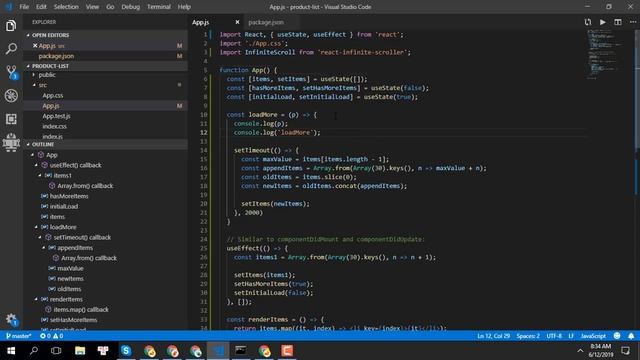640x360 pixels.
Task: Open the Debug menu
Action: click(131, 7)
